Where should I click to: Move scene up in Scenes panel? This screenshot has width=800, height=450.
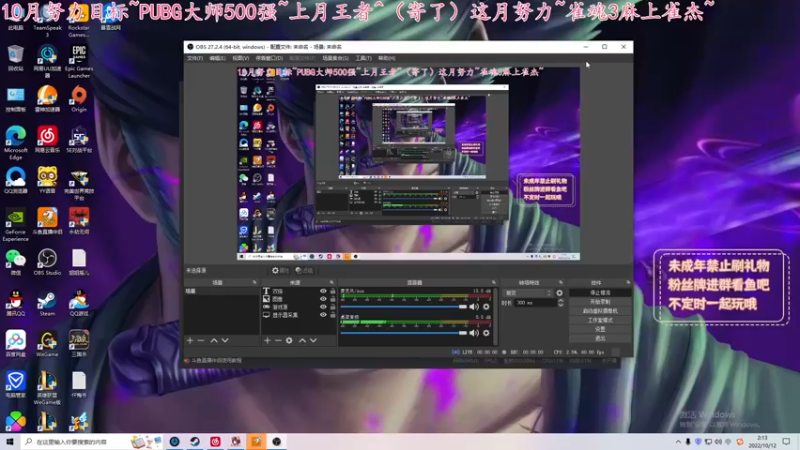(214, 340)
